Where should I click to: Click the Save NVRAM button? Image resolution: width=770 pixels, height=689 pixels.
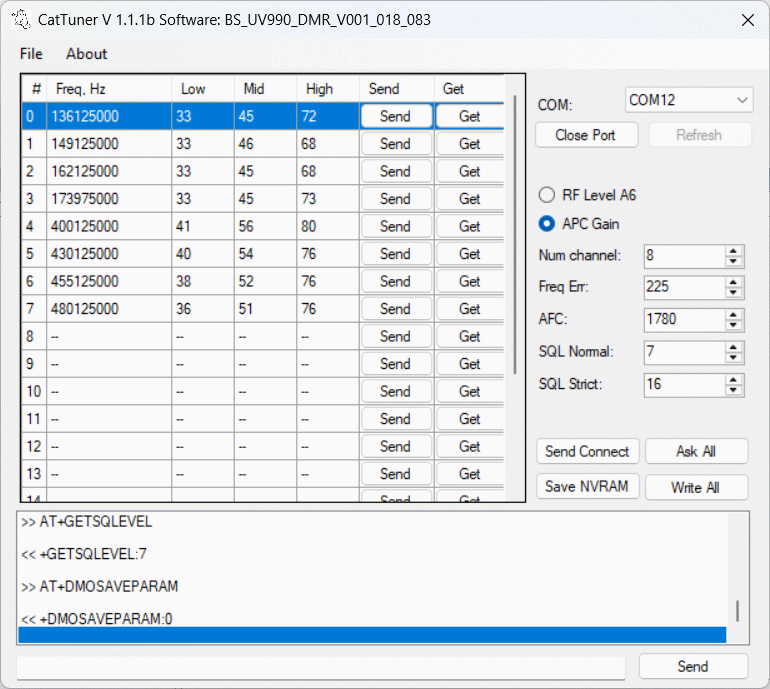(587, 487)
